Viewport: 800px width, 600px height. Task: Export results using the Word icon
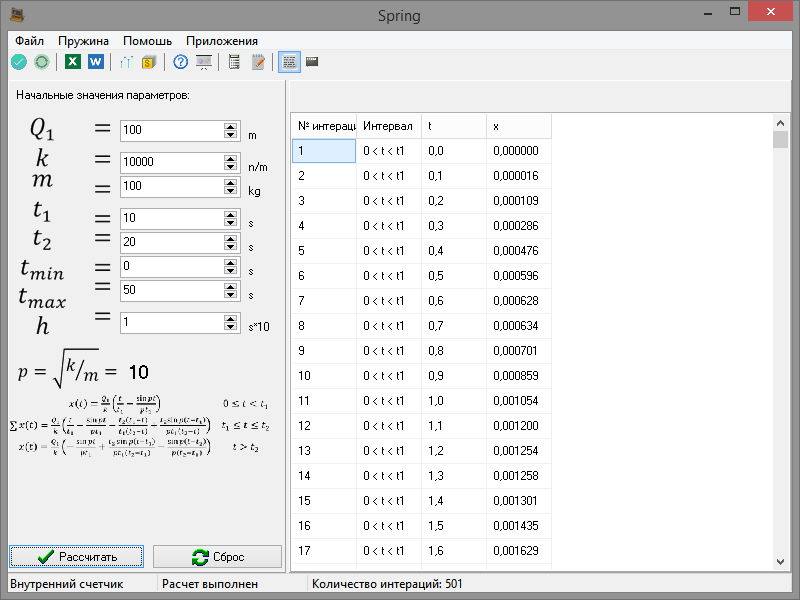pos(96,62)
